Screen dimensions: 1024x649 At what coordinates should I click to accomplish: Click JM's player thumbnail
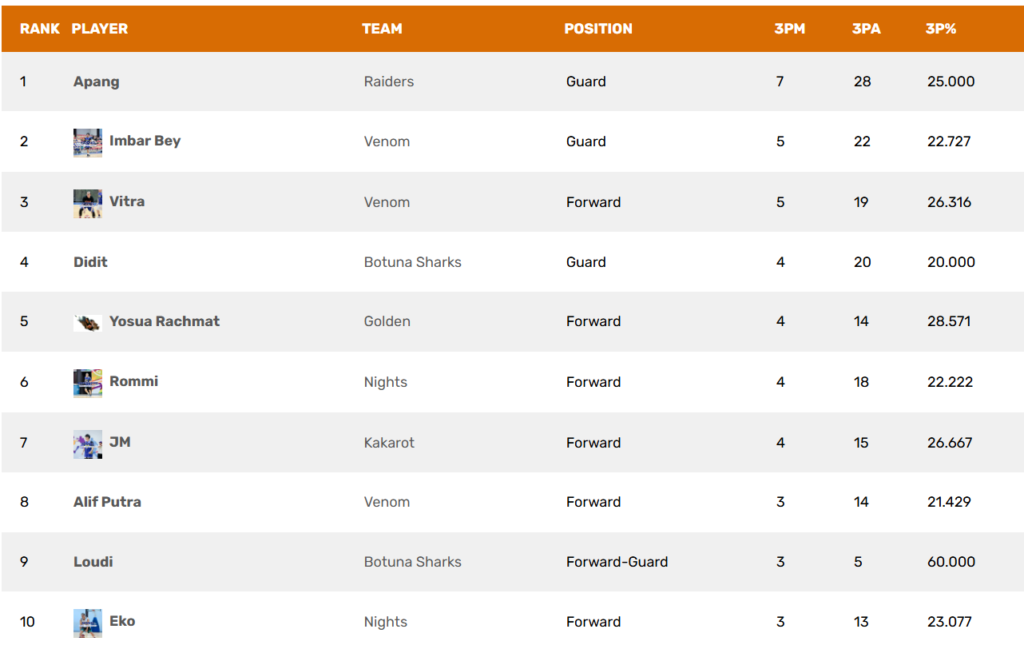click(88, 444)
